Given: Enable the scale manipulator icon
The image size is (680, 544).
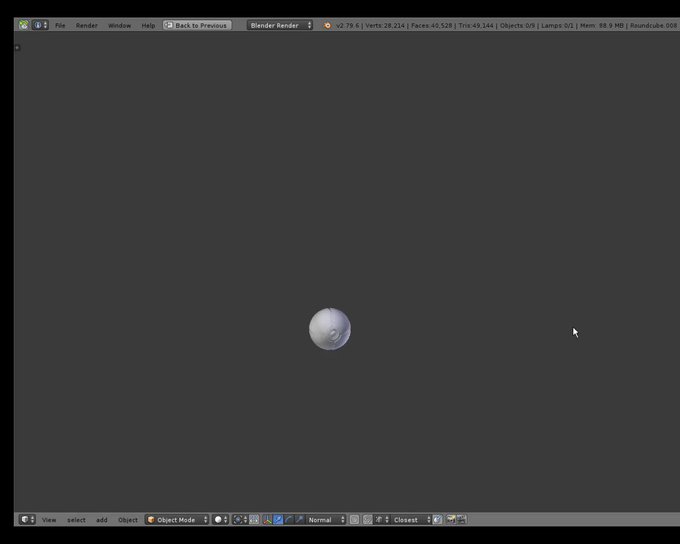Looking at the screenshot, I should (299, 520).
